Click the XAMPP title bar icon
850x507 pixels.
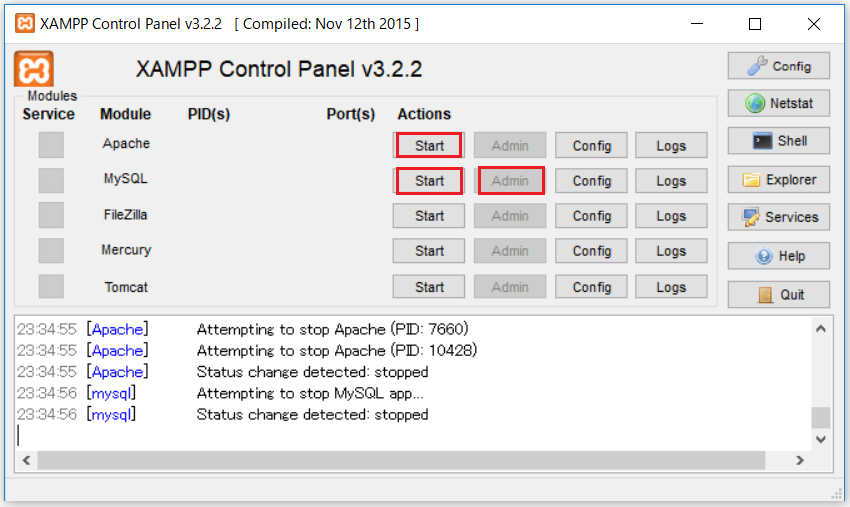pyautogui.click(x=24, y=23)
